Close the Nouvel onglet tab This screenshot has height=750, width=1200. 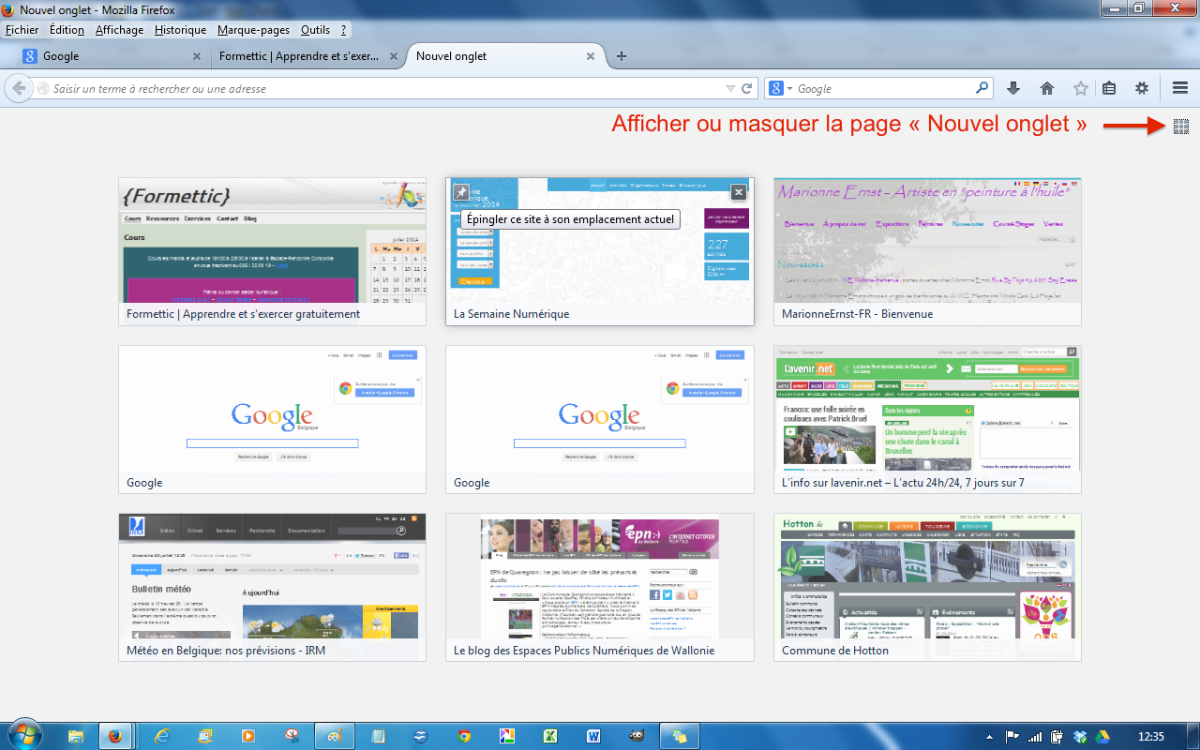point(592,57)
